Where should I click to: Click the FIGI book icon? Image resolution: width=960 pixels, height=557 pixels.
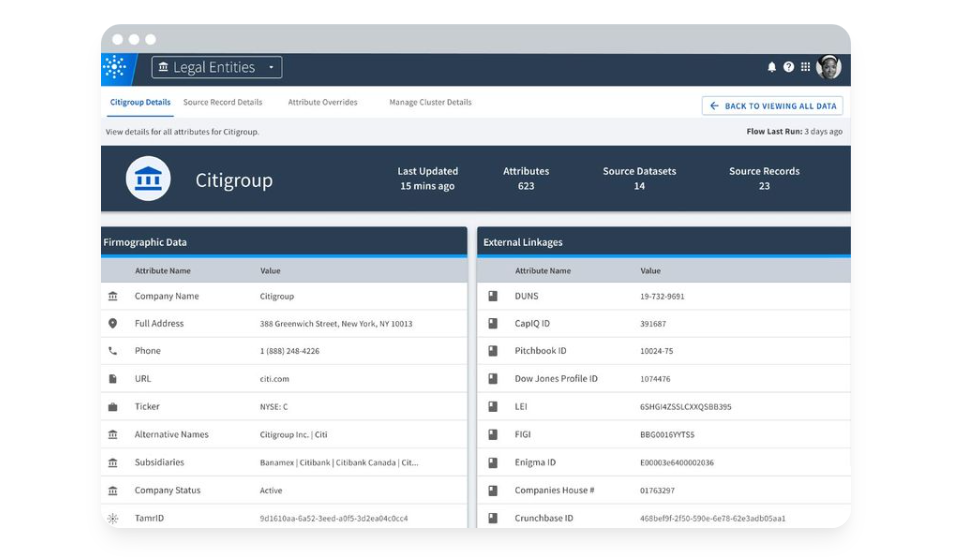pyautogui.click(x=493, y=435)
